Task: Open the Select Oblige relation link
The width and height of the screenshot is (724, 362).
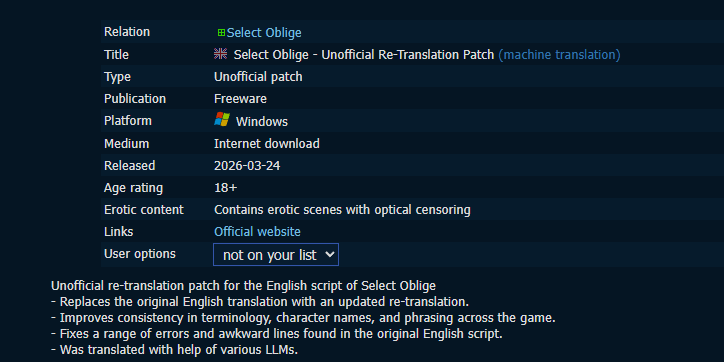Action: [x=264, y=33]
